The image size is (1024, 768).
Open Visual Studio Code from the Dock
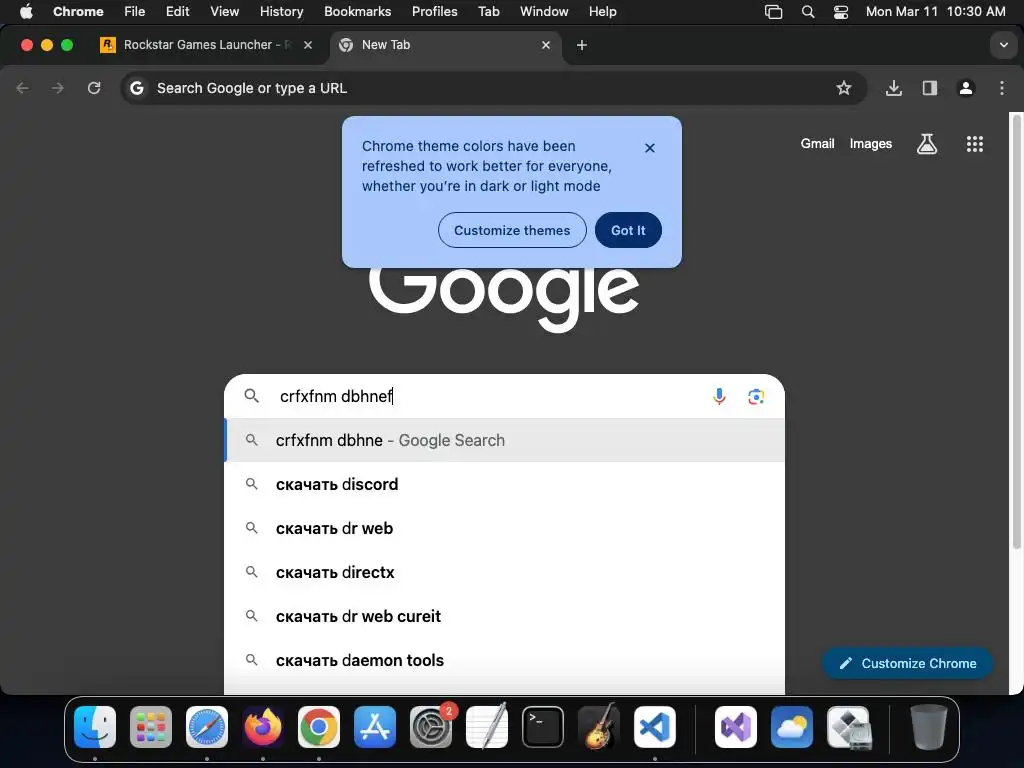655,727
